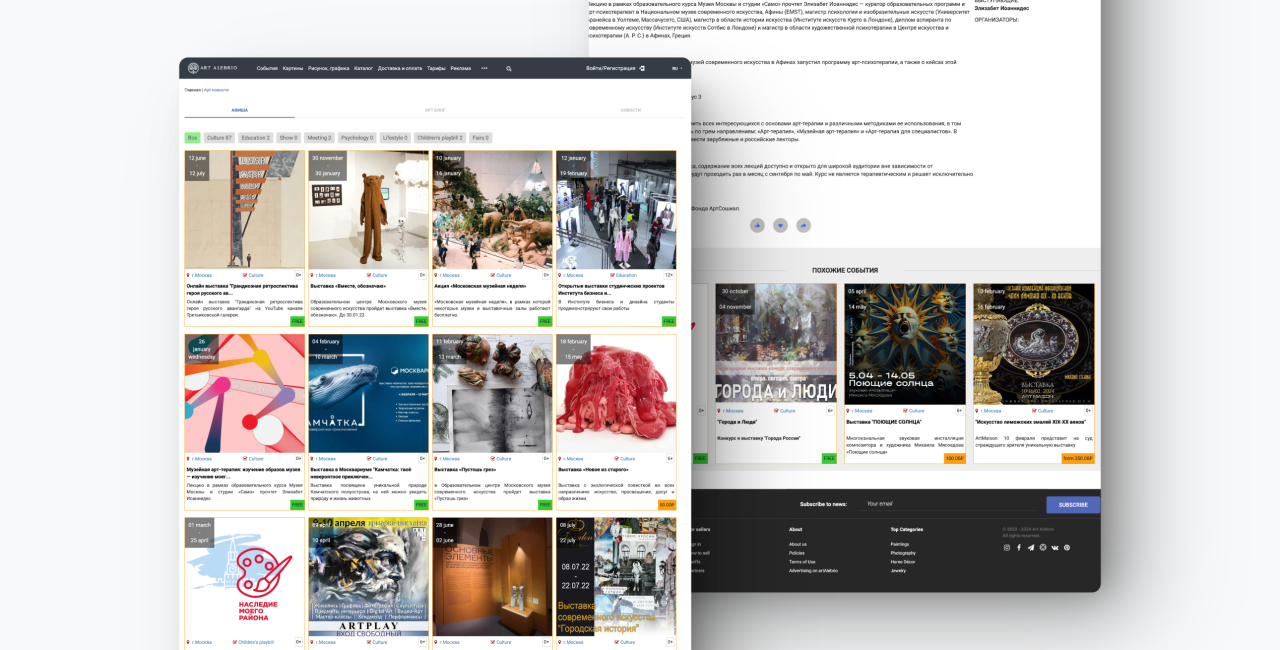The image size is (1280, 650).
Task: Open the Policies footer link
Action: [x=797, y=553]
